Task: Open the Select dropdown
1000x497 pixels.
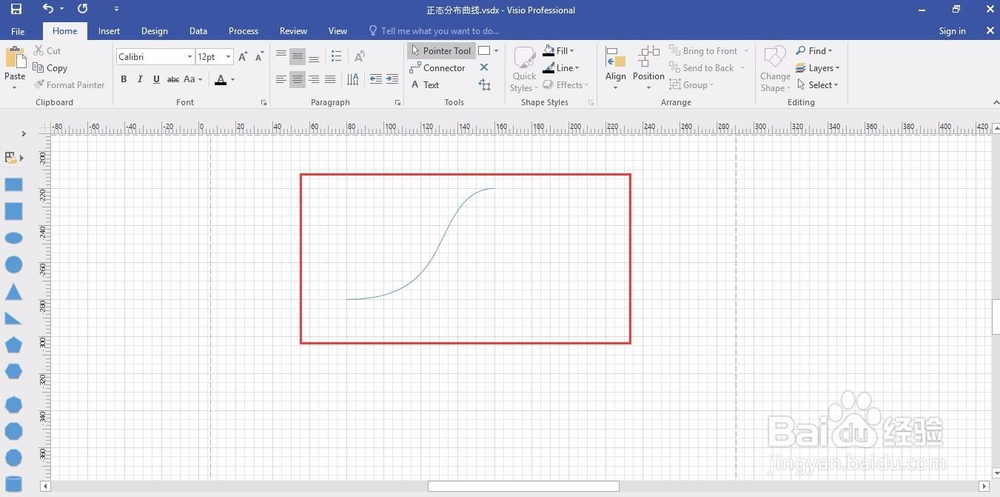Action: (x=817, y=85)
